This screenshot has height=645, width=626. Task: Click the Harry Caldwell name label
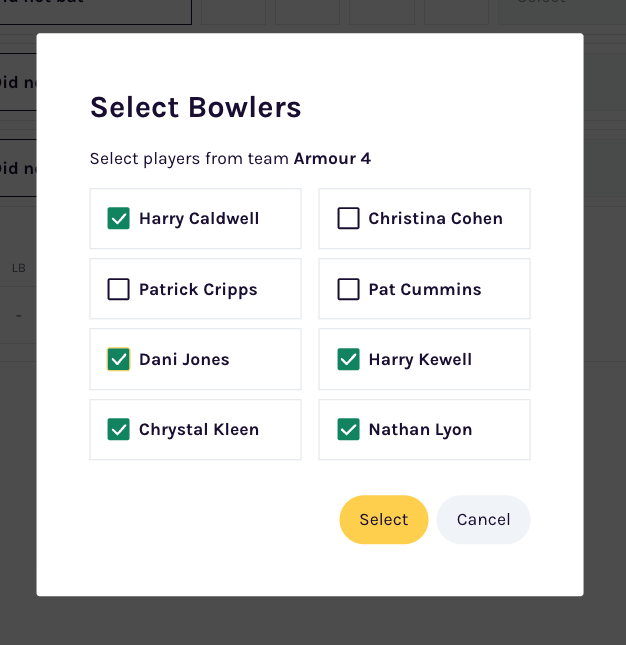click(x=199, y=219)
